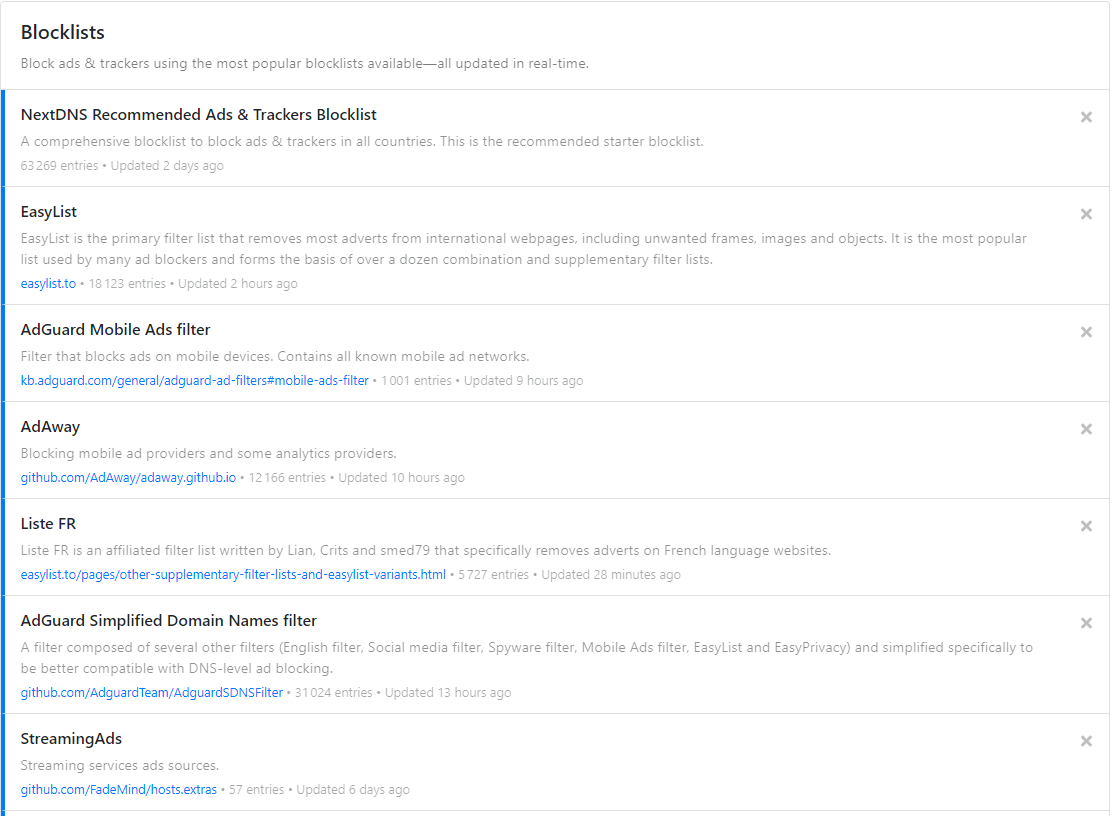The width and height of the screenshot is (1112, 816).
Task: Select the EasyList title
Action: (49, 212)
